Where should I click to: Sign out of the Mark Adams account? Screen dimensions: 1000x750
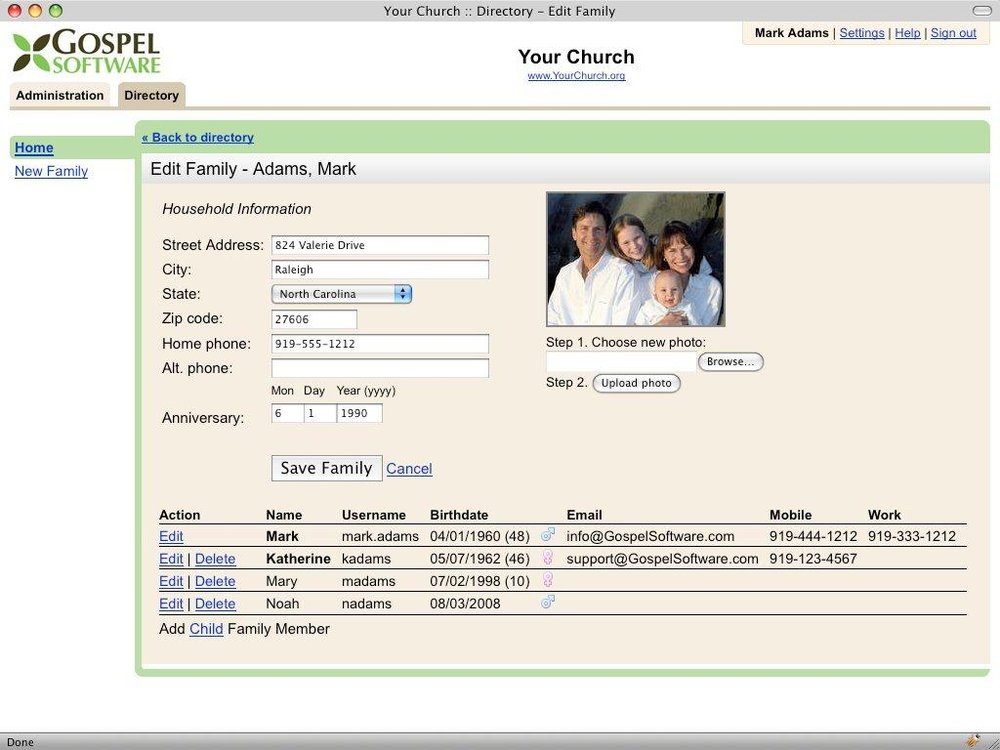(x=954, y=33)
